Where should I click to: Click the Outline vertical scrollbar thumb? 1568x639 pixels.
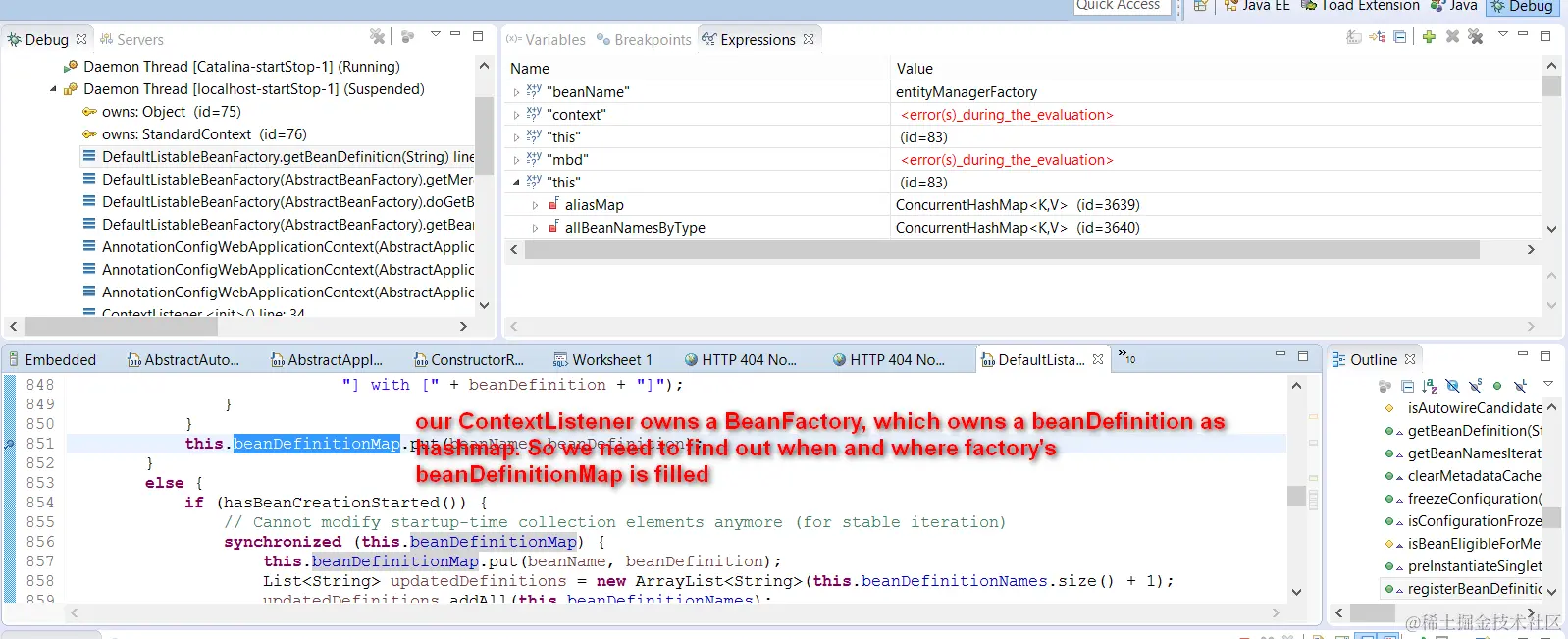pyautogui.click(x=1551, y=518)
